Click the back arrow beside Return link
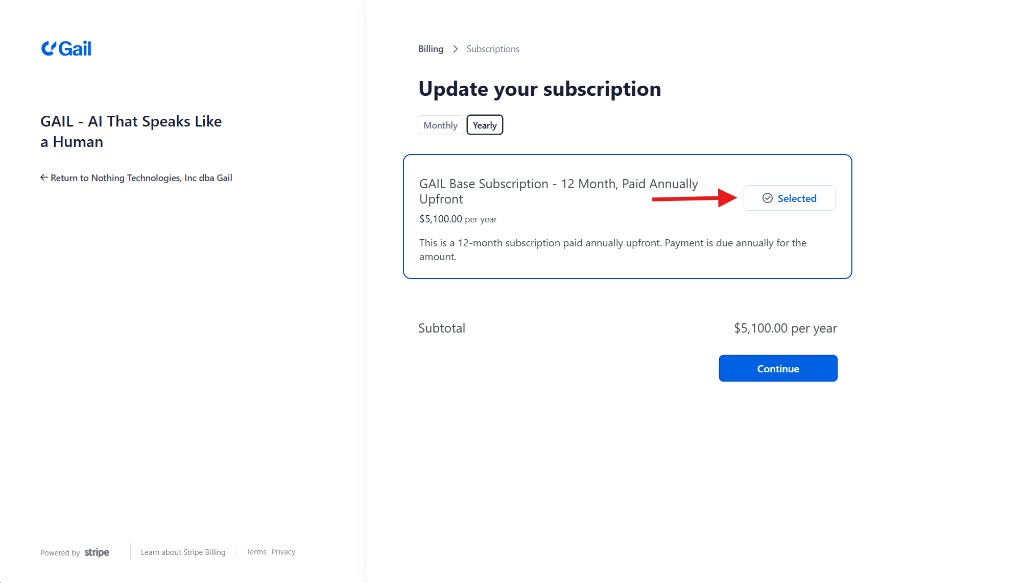Screen dimensions: 1024x583 point(44,178)
